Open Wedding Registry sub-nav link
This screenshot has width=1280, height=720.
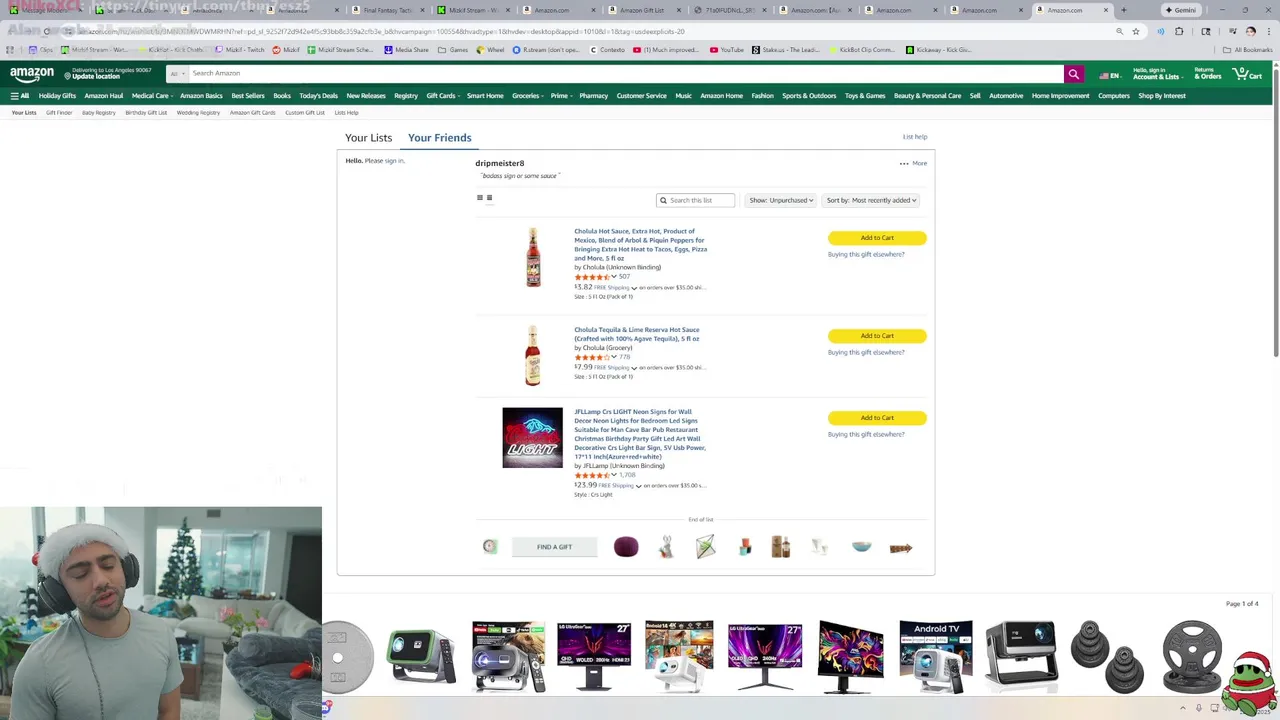point(198,113)
